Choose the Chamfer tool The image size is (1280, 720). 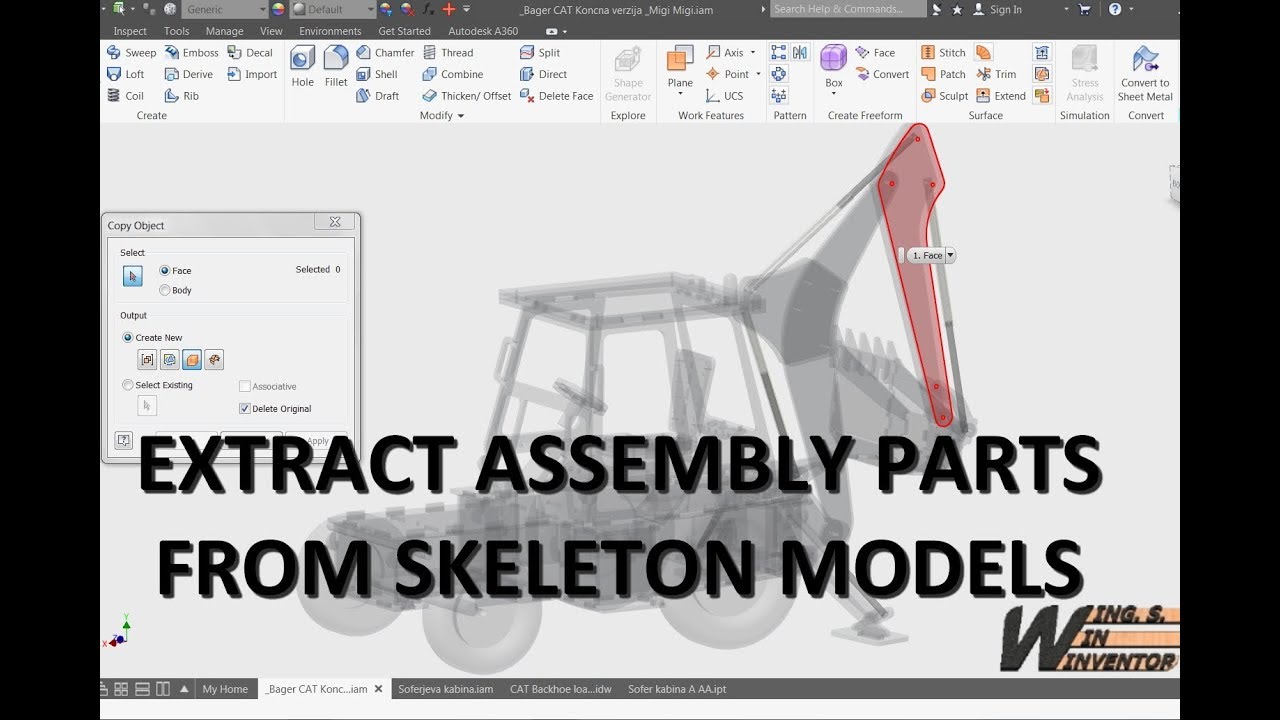[385, 53]
